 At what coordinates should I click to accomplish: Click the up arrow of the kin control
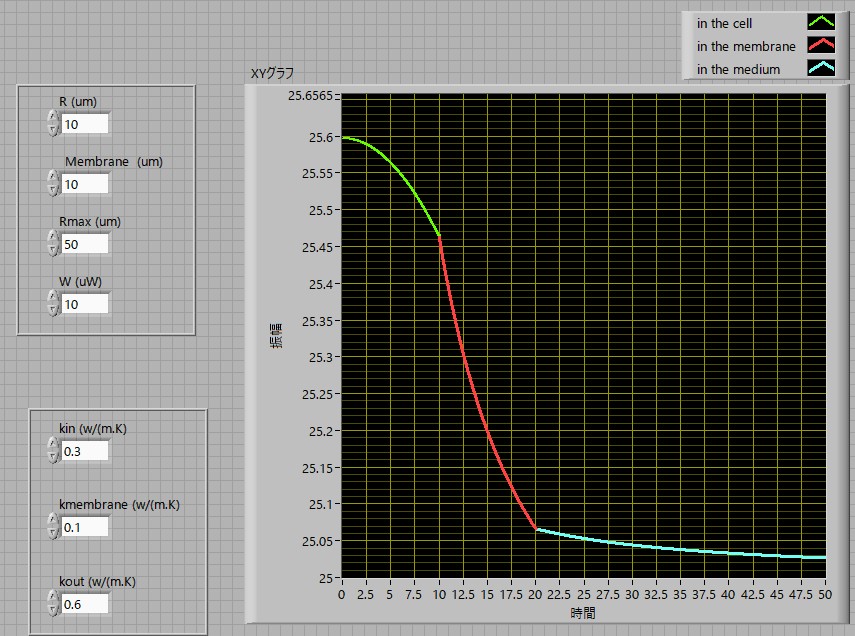(x=53, y=445)
